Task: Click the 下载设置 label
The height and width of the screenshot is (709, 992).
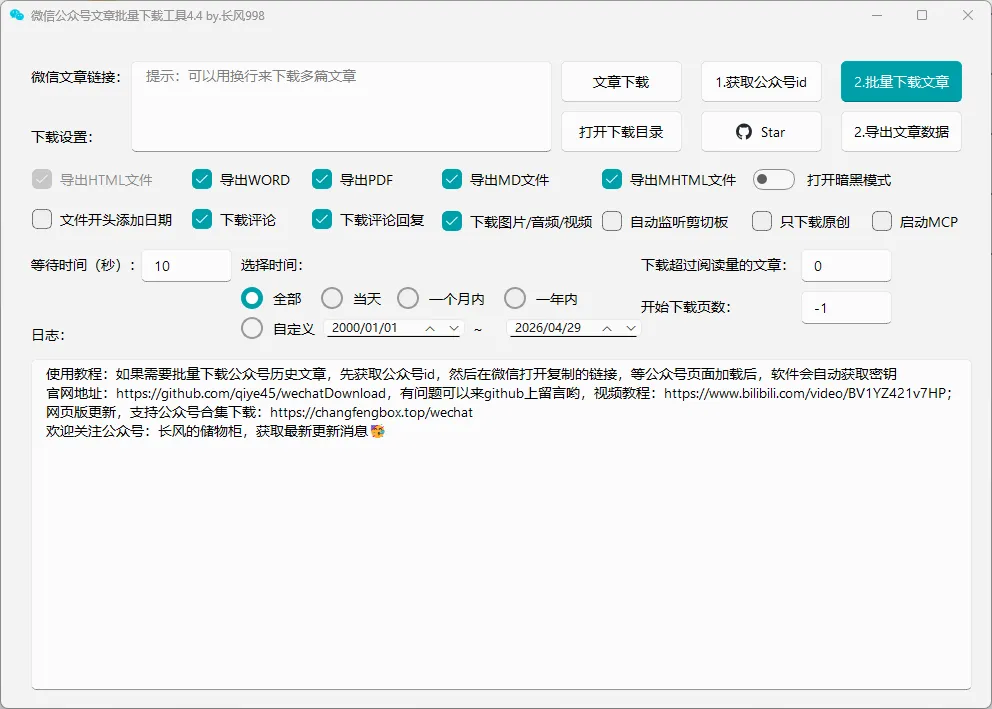Action: tap(62, 137)
